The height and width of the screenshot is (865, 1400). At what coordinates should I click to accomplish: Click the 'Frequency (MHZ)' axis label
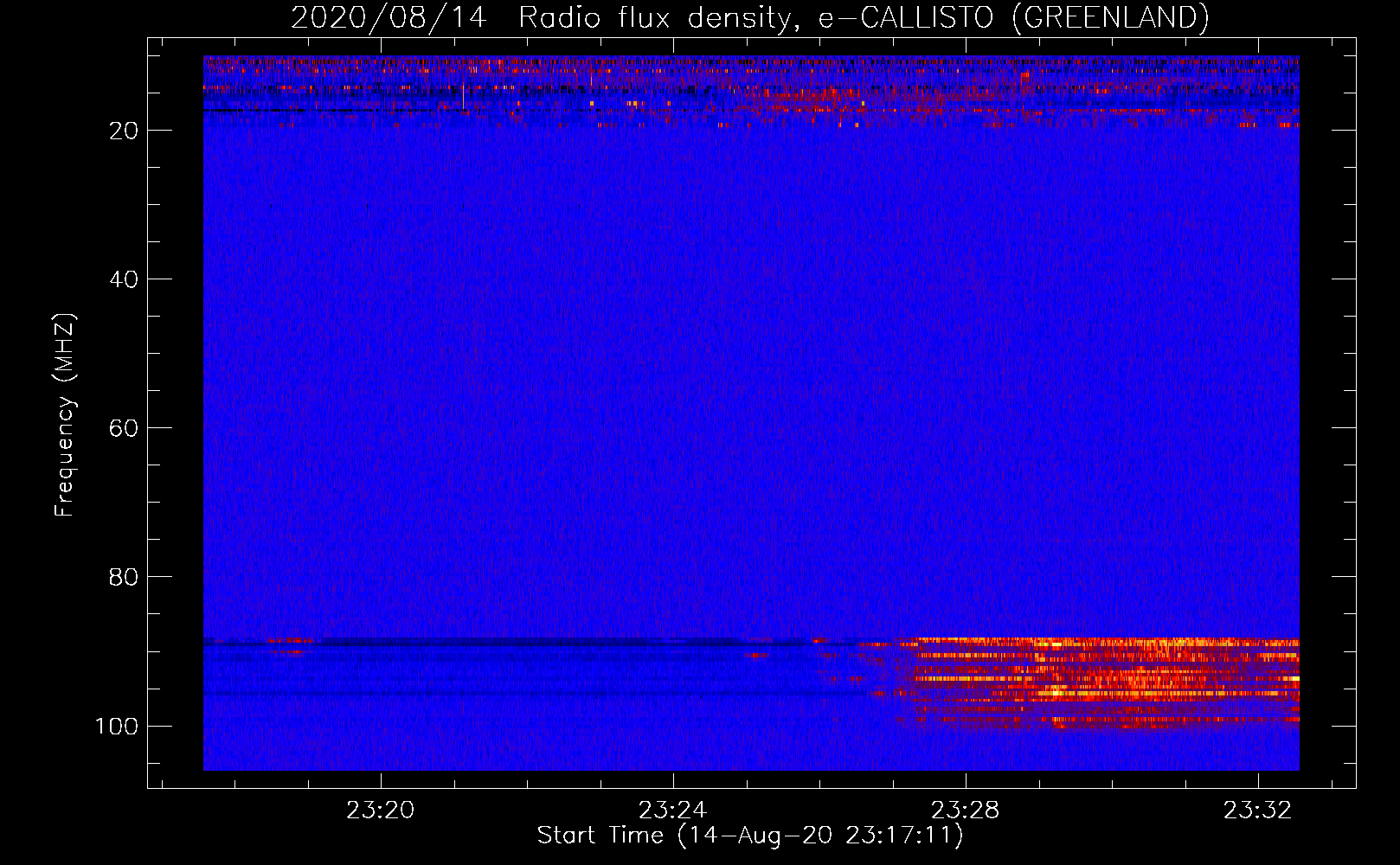pos(65,414)
